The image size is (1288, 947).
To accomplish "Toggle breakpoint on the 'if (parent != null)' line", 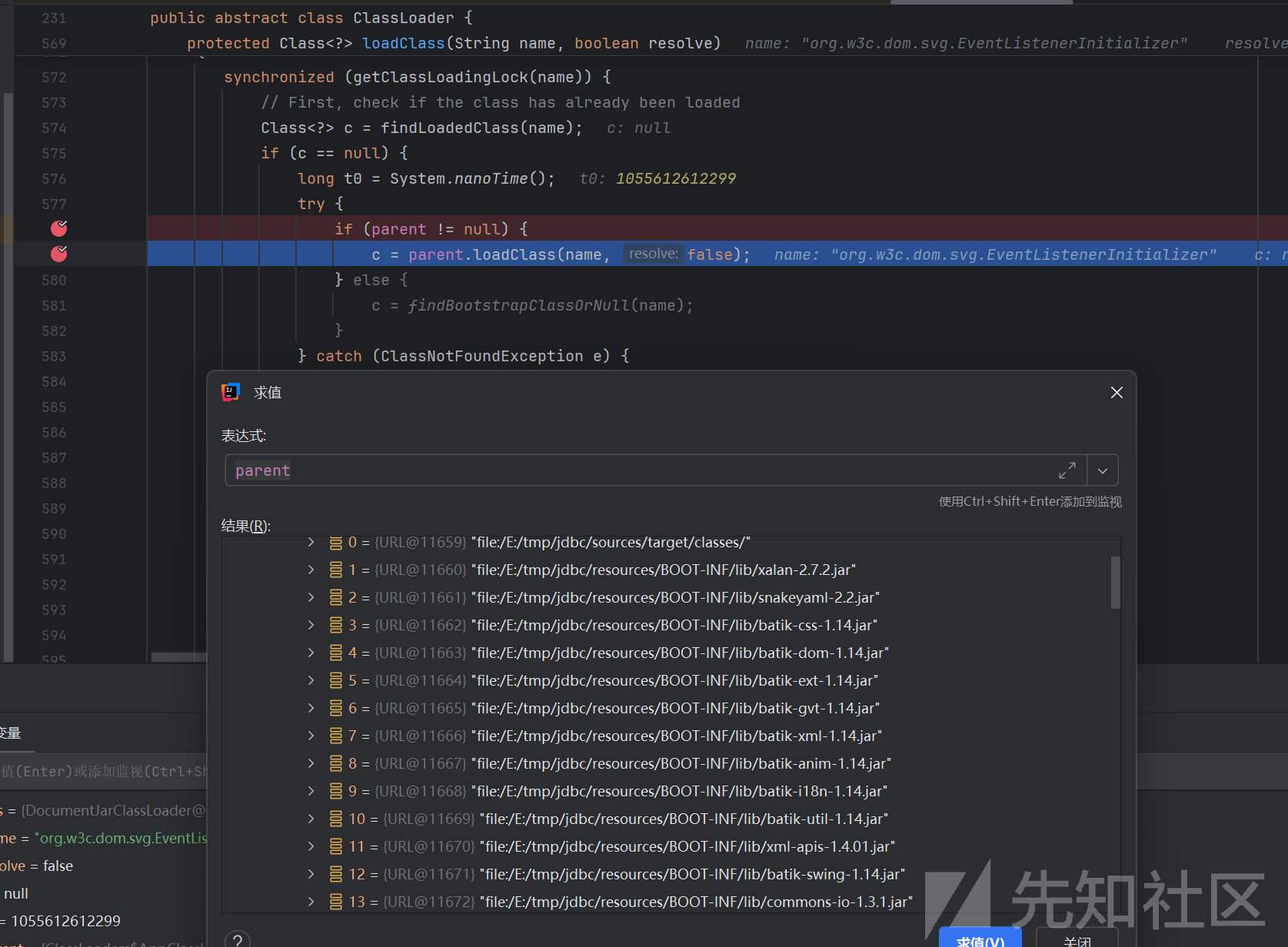I will point(59,228).
